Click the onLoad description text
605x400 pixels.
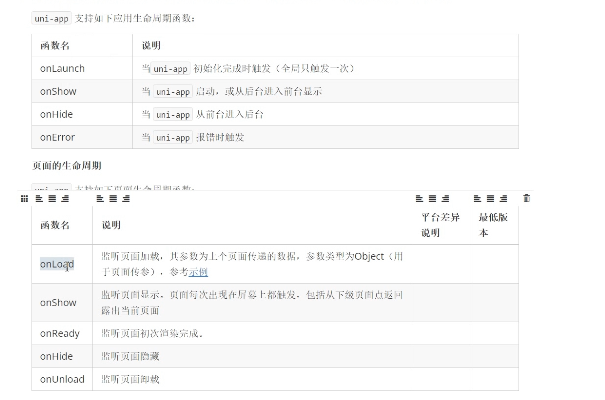(252, 264)
